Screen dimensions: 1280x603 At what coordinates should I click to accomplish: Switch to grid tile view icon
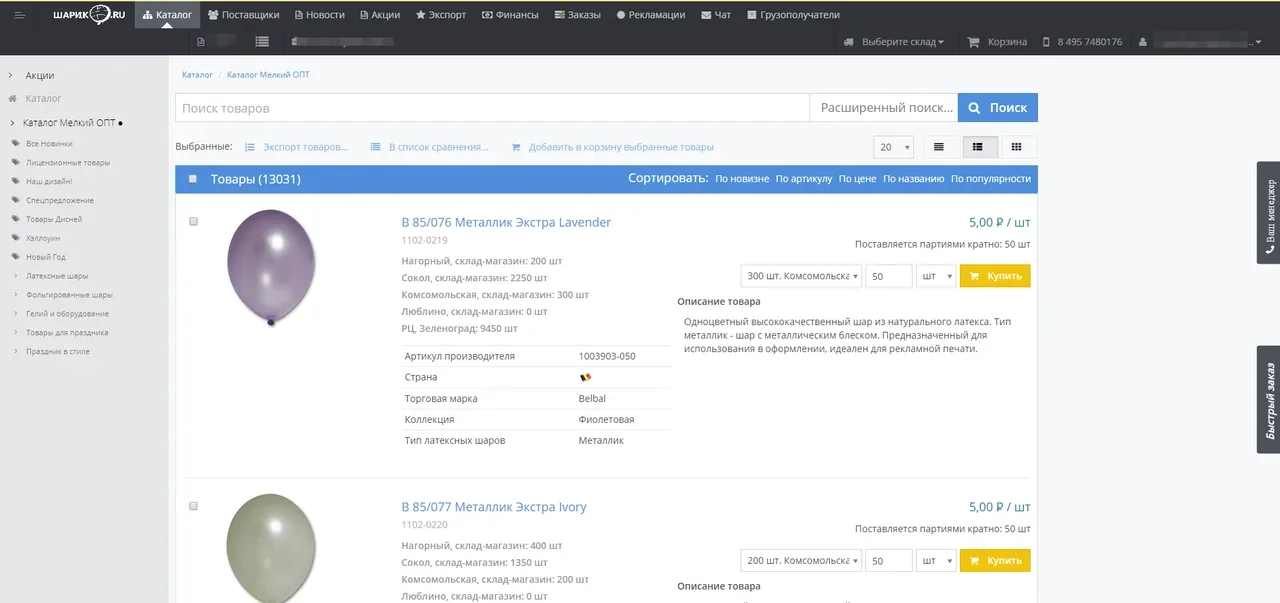point(1017,147)
